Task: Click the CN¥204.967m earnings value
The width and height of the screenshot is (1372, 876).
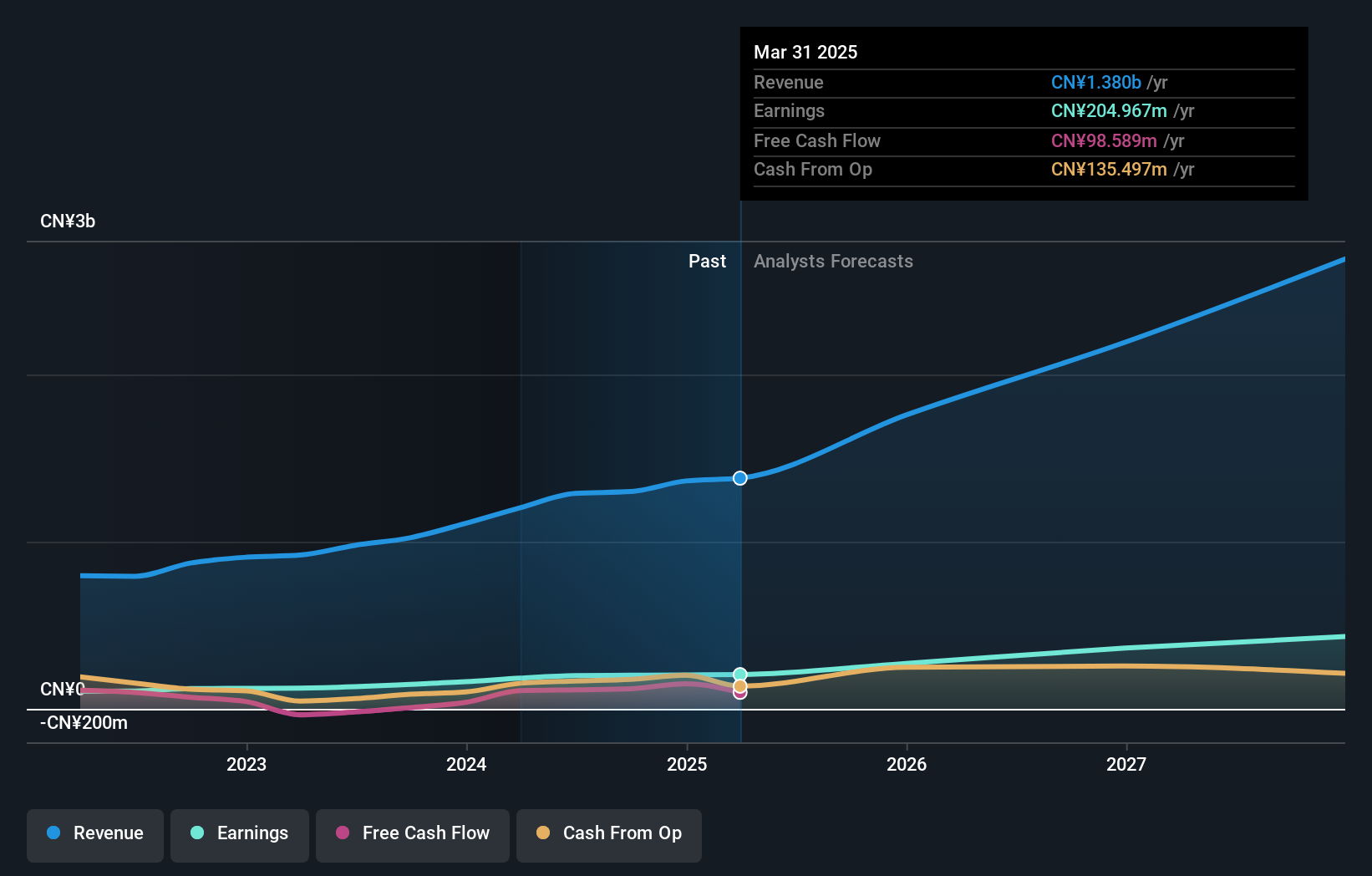Action: (x=1109, y=111)
